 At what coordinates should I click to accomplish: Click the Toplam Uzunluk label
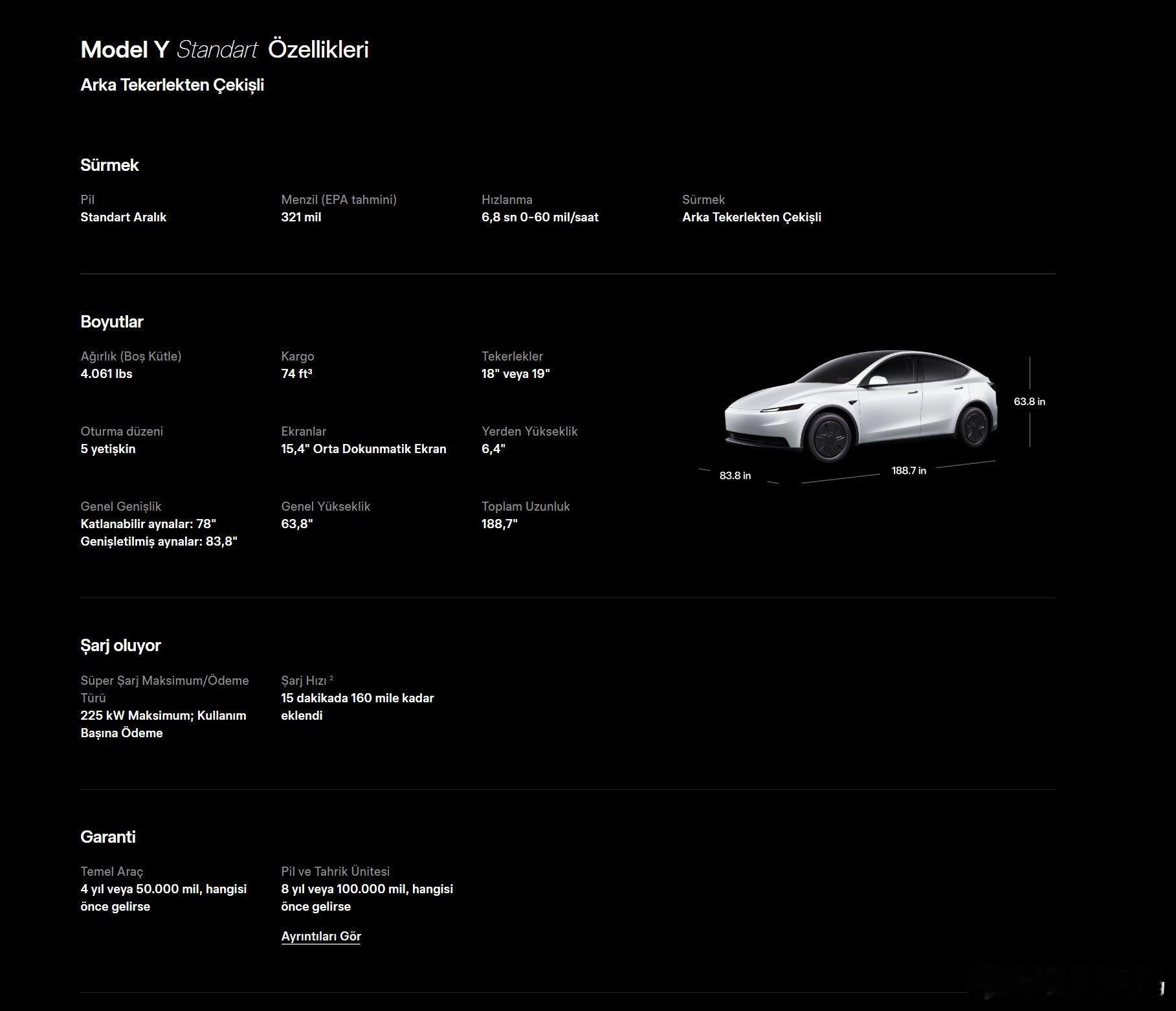pos(526,506)
